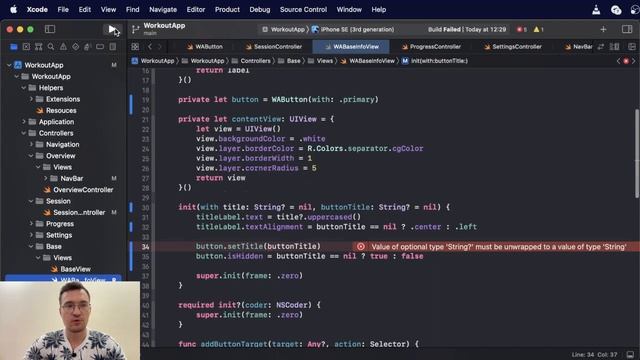This screenshot has height=360, width=640.
Task: Click the error icon on line 34
Action: click(x=361, y=247)
